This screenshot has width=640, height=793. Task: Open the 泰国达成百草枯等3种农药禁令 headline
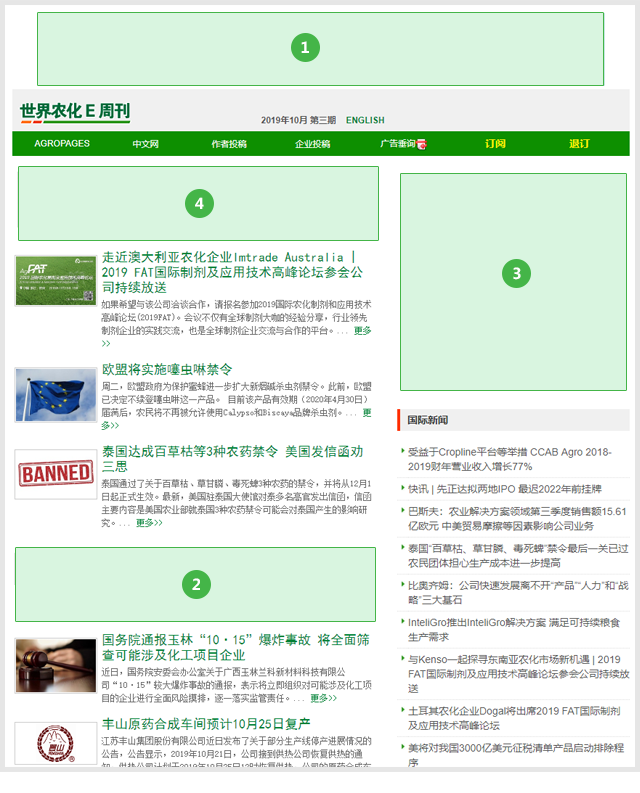coord(232,459)
